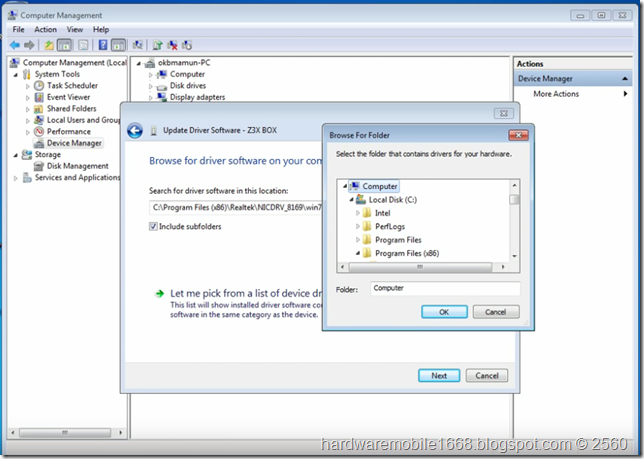Collapse the Local Disk (C:) node
Viewport: 644px width, 459px height.
click(351, 200)
